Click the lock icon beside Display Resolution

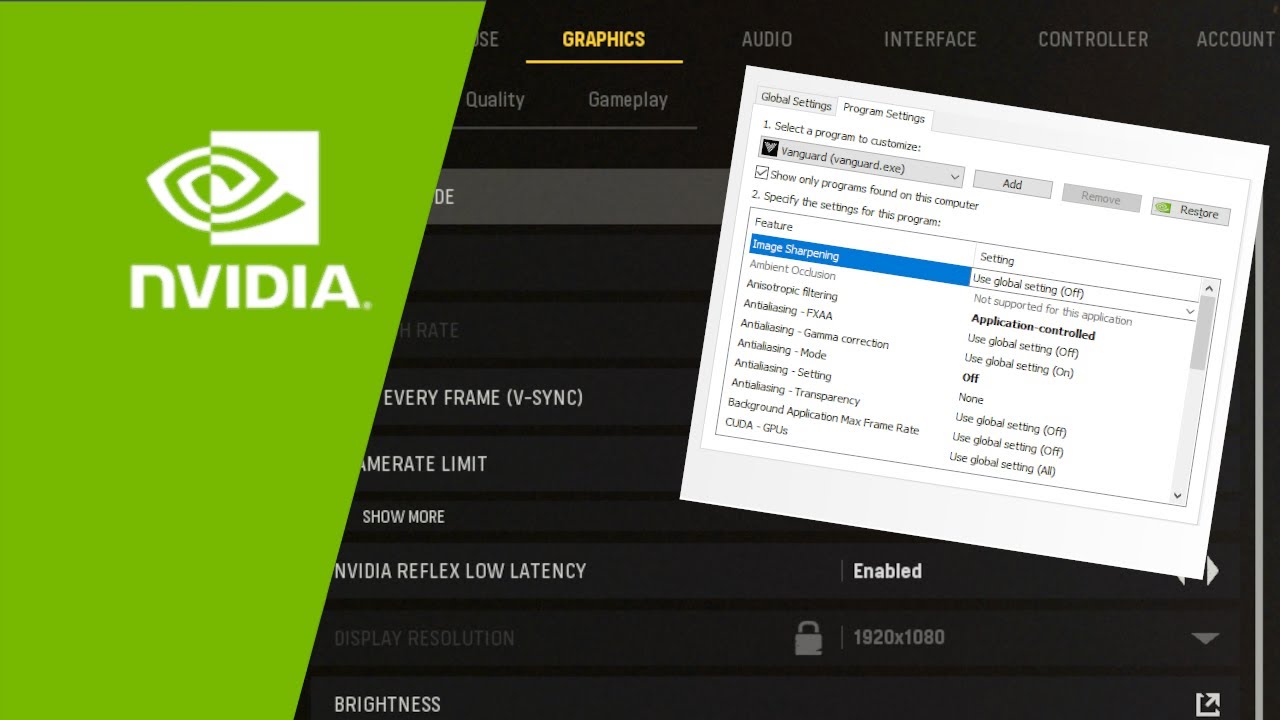point(808,637)
